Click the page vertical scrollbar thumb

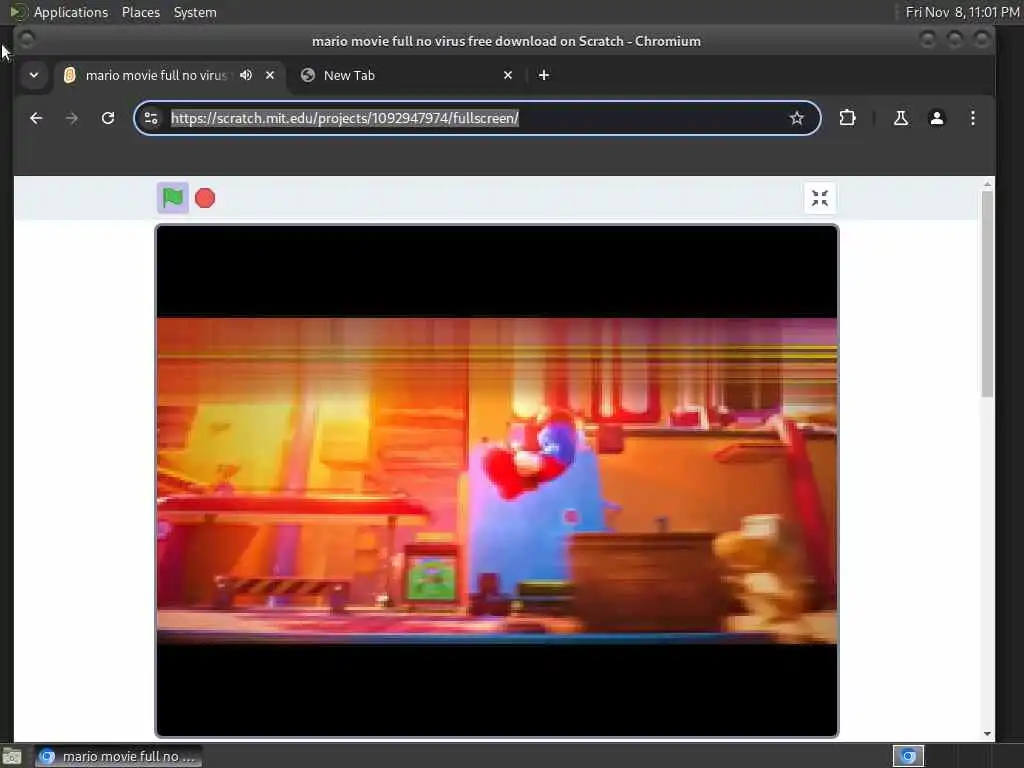tap(987, 294)
